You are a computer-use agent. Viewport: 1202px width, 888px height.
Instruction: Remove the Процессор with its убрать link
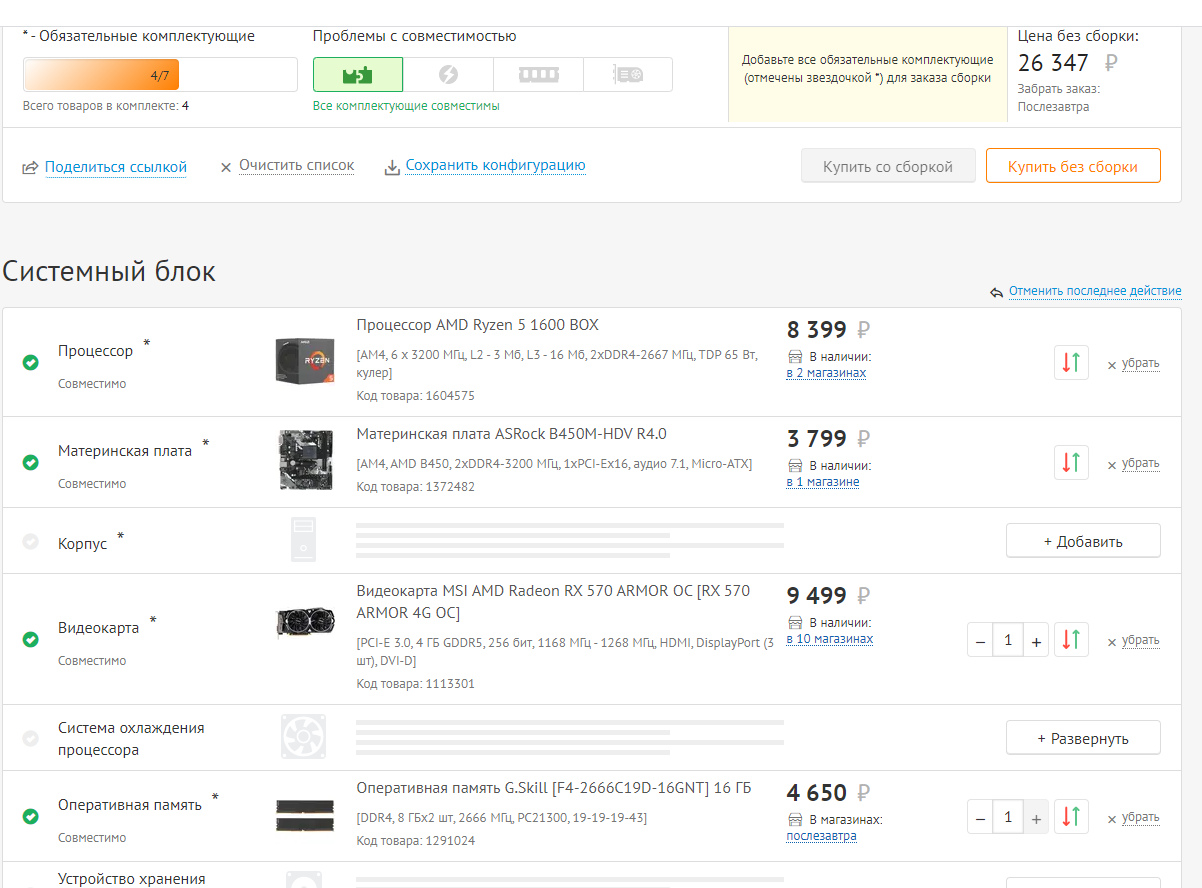1140,363
